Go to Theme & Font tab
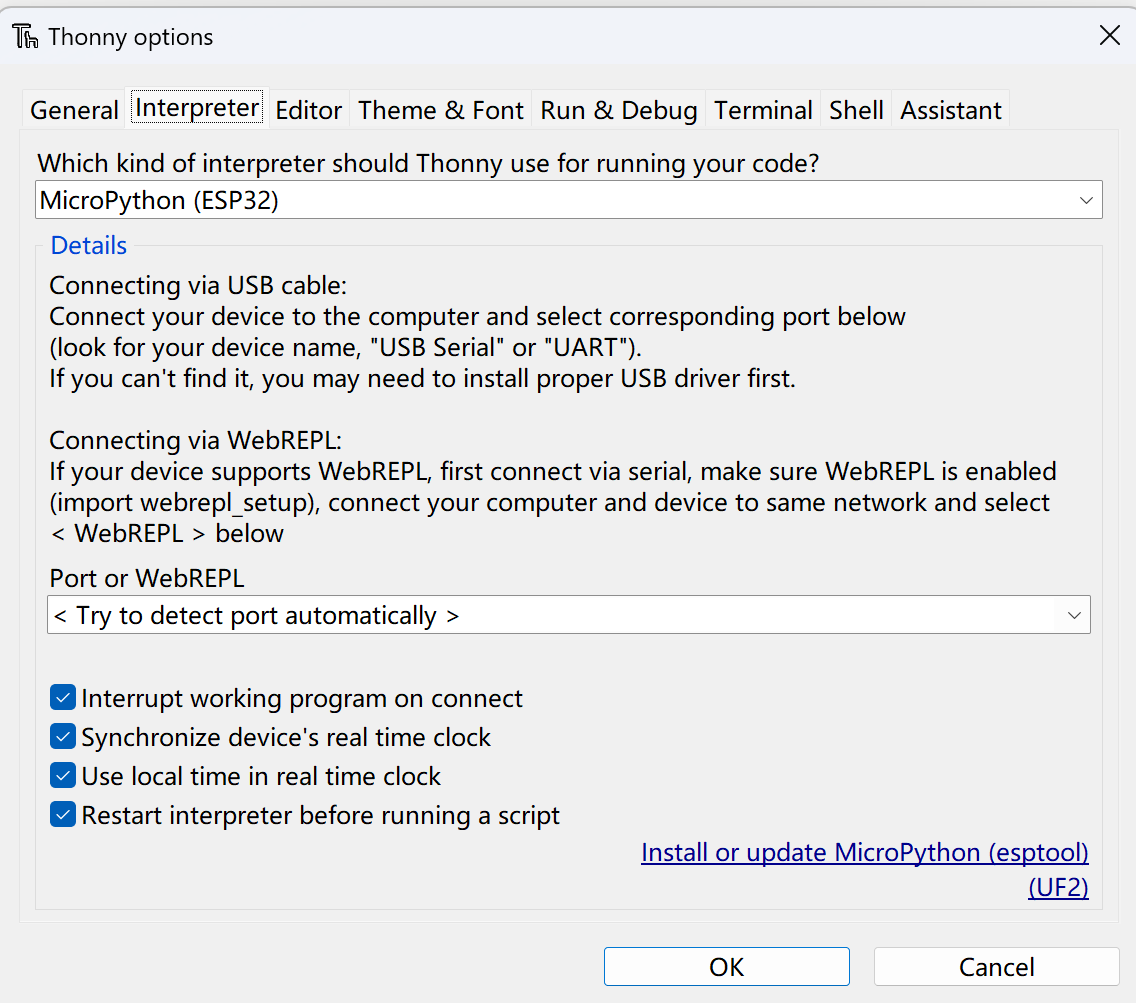 pos(441,110)
